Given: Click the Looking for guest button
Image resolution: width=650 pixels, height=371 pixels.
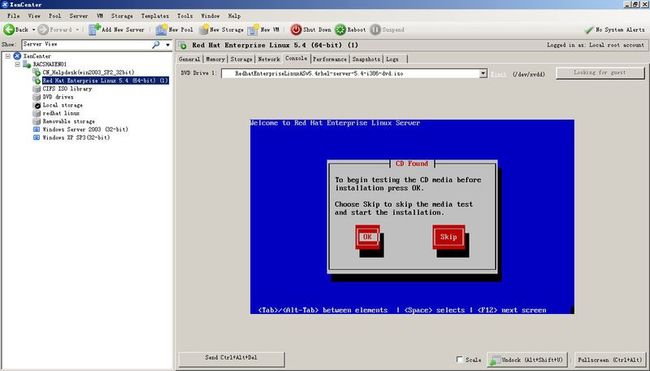Looking at the screenshot, I should (x=600, y=73).
